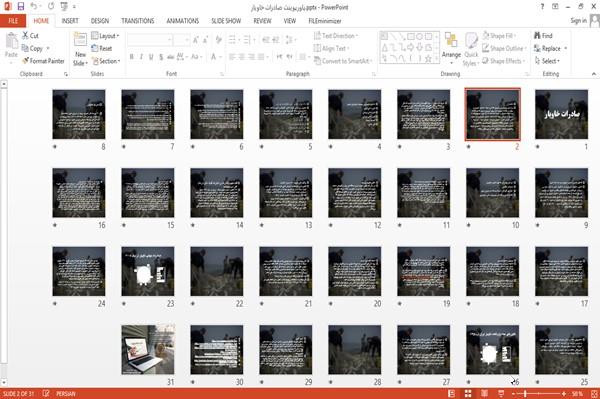Click the Copy button

[x=33, y=48]
